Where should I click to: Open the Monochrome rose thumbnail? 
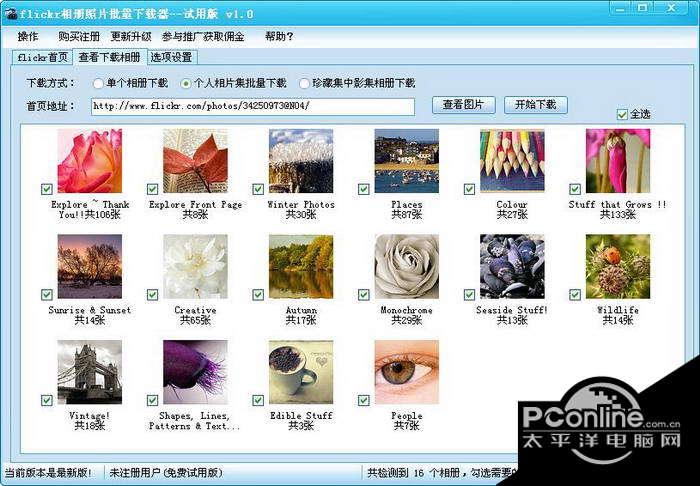[407, 266]
